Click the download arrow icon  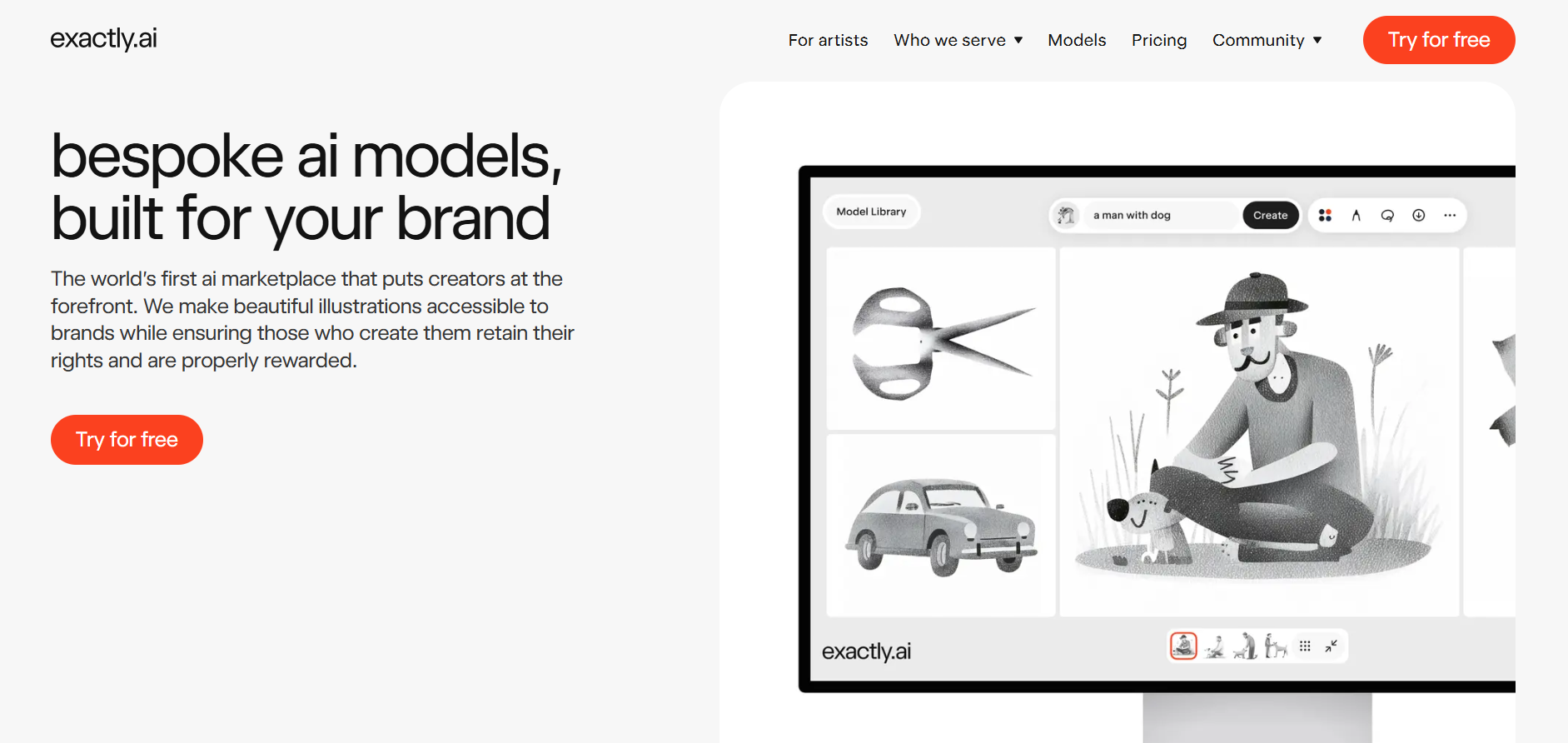[x=1419, y=215]
